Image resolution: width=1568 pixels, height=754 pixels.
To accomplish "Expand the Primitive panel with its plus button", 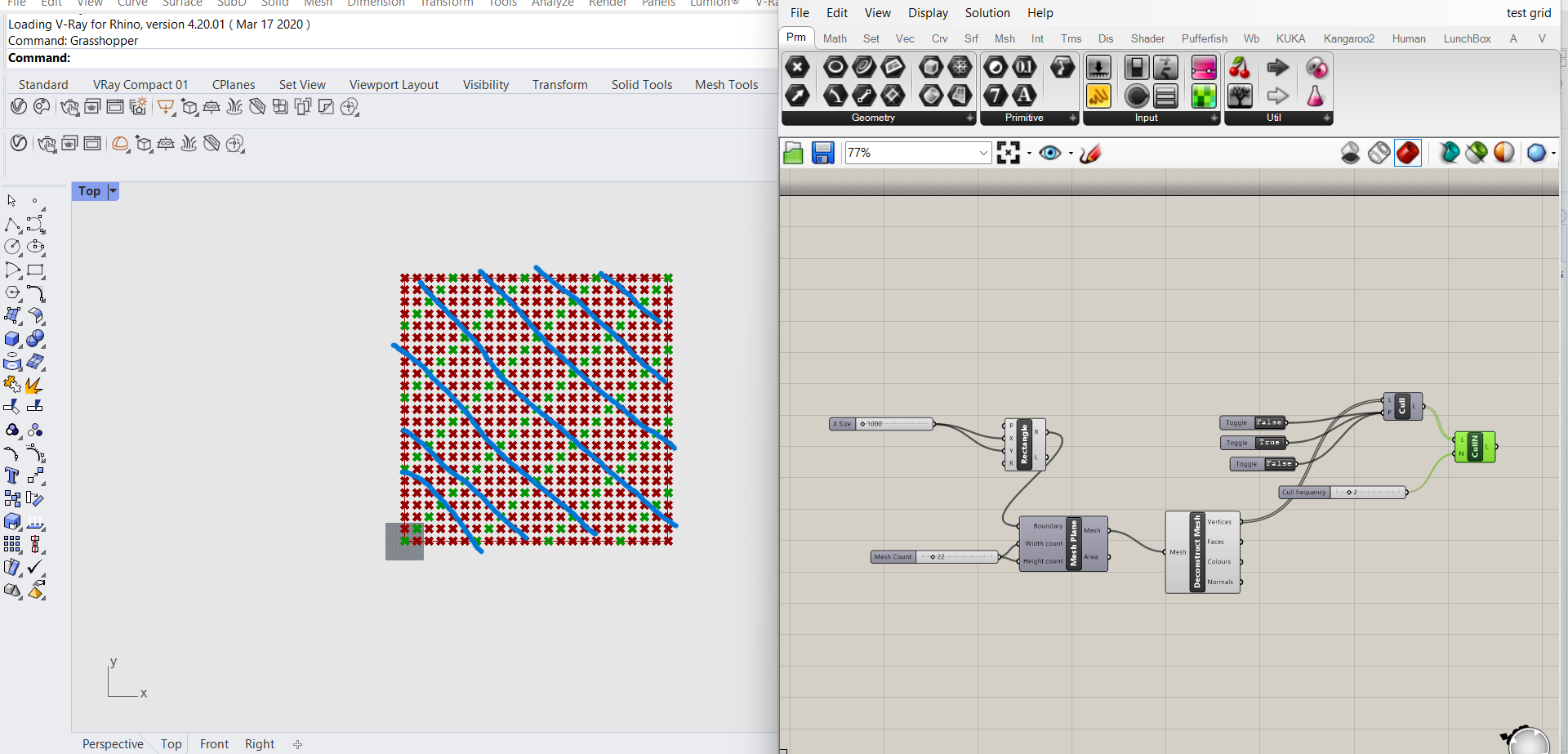I will pyautogui.click(x=1073, y=118).
